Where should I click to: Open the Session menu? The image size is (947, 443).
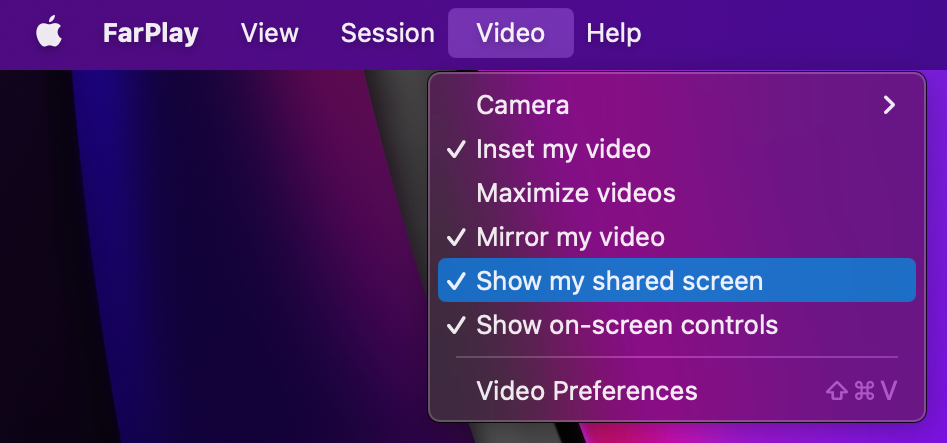pos(387,33)
